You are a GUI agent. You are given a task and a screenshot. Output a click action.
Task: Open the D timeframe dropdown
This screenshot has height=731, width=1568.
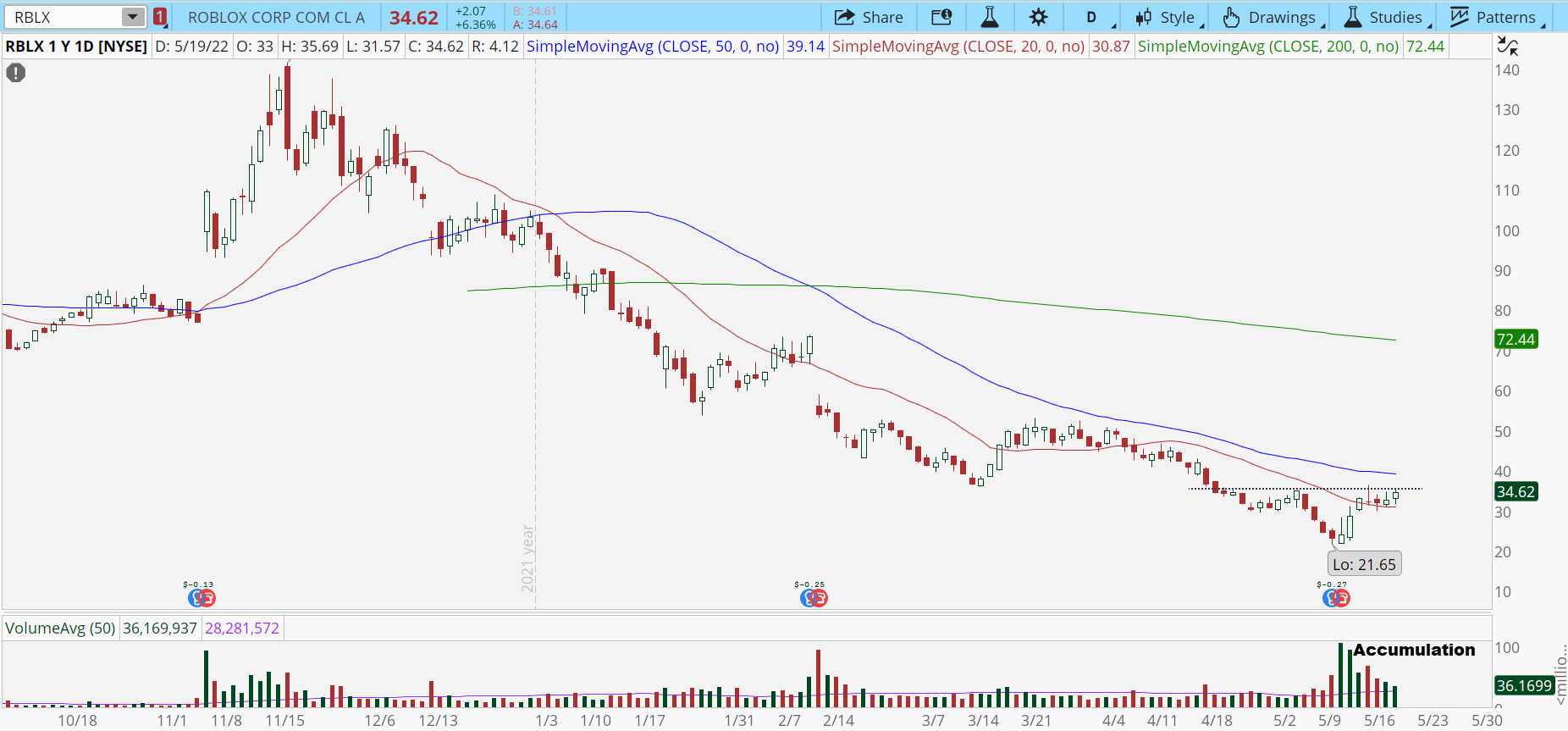[x=1096, y=17]
